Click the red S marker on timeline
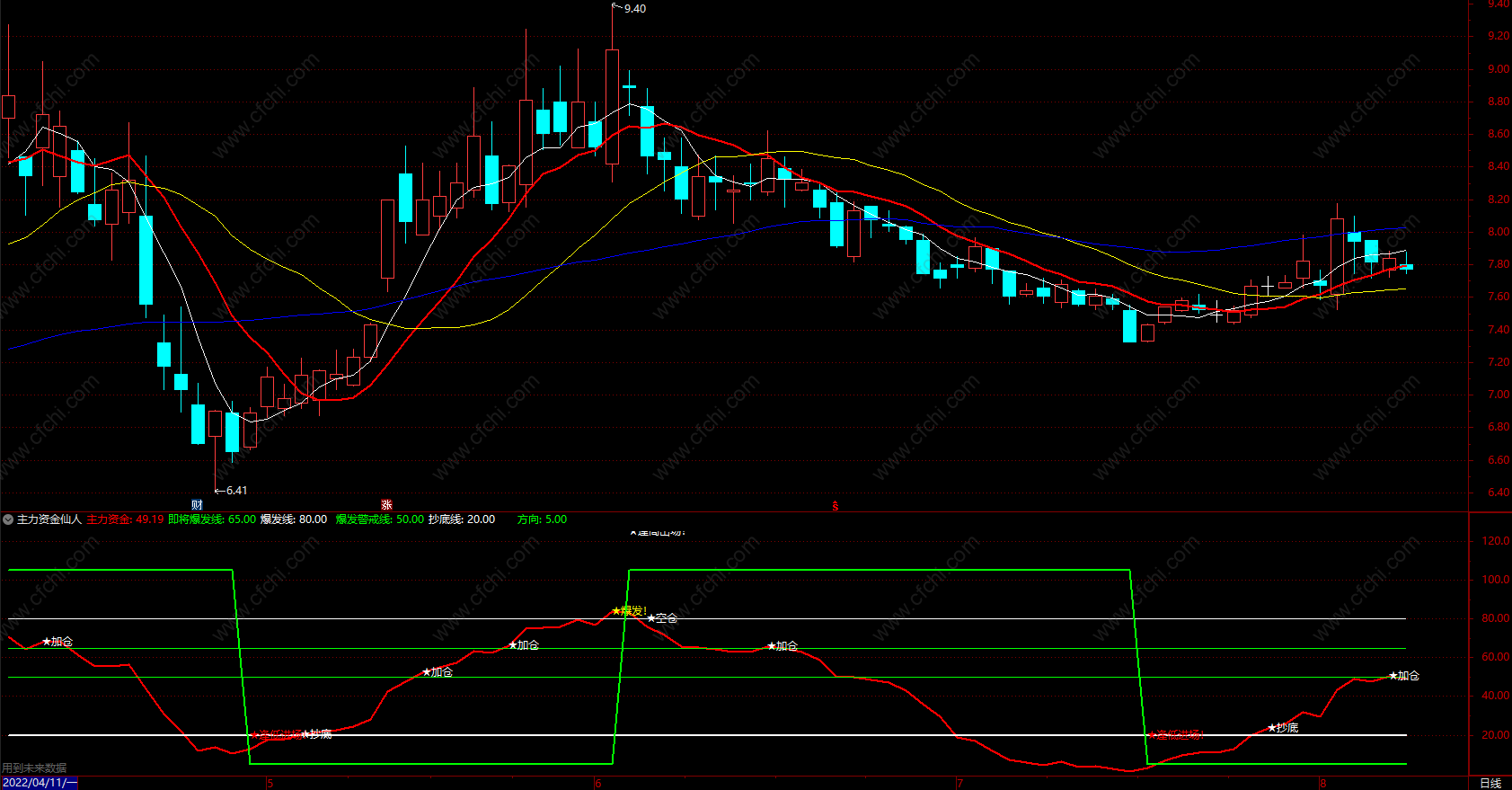The height and width of the screenshot is (790, 1512). pyautogui.click(x=835, y=506)
